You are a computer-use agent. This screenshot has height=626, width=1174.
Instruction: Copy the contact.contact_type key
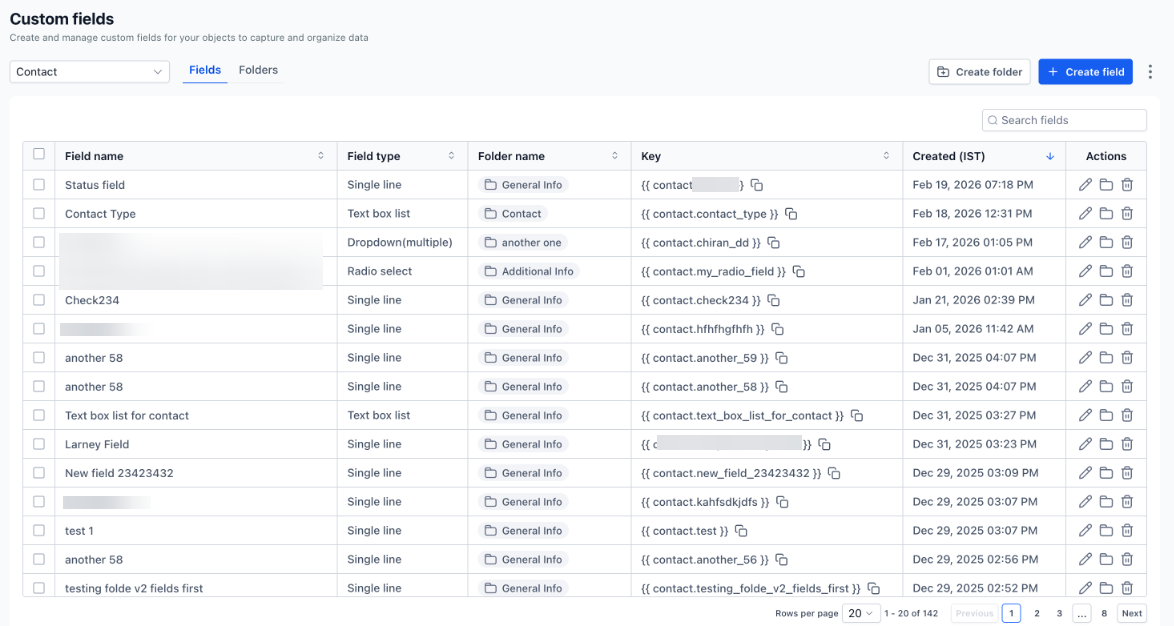pyautogui.click(x=791, y=214)
